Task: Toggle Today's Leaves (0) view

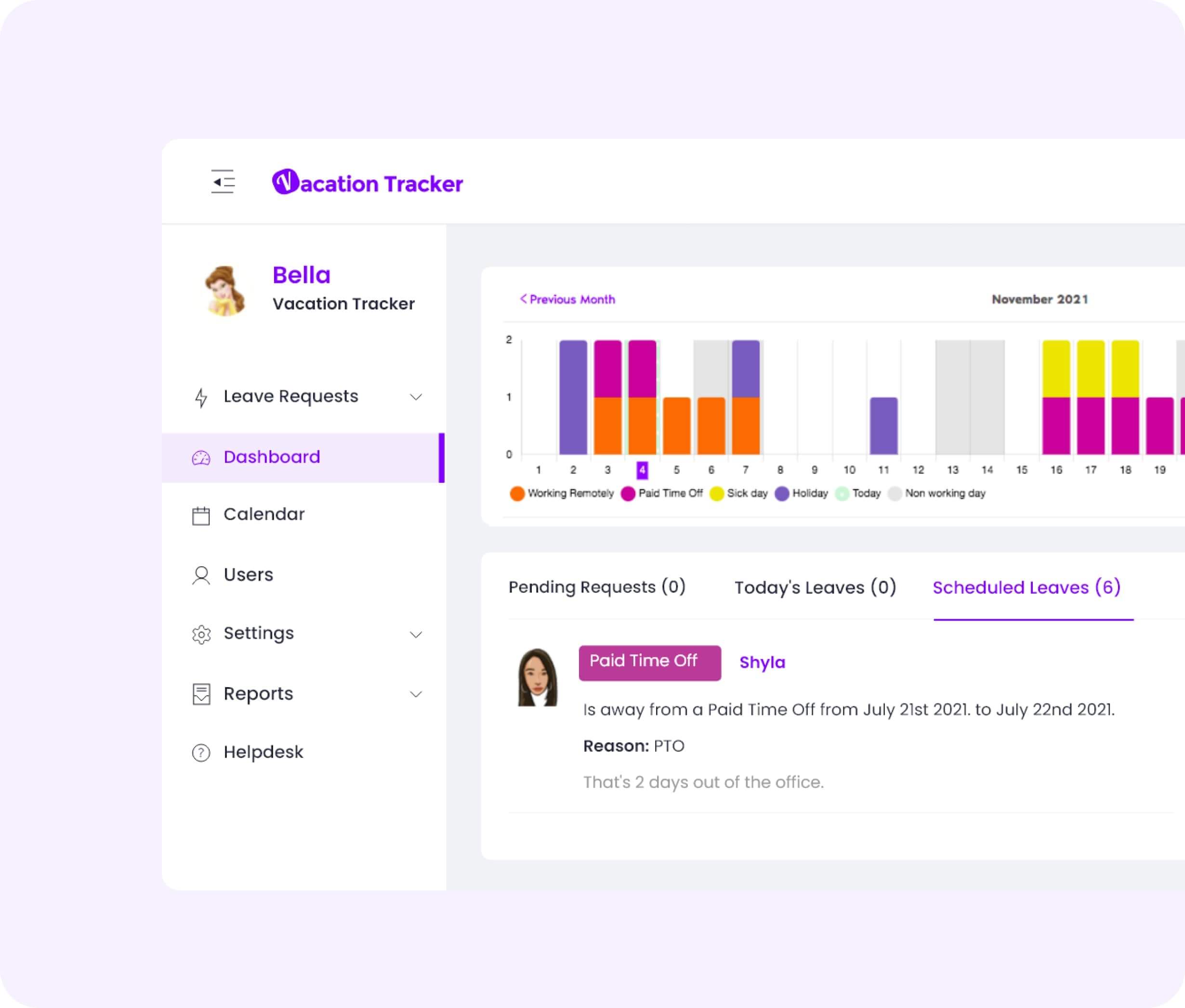Action: coord(815,587)
